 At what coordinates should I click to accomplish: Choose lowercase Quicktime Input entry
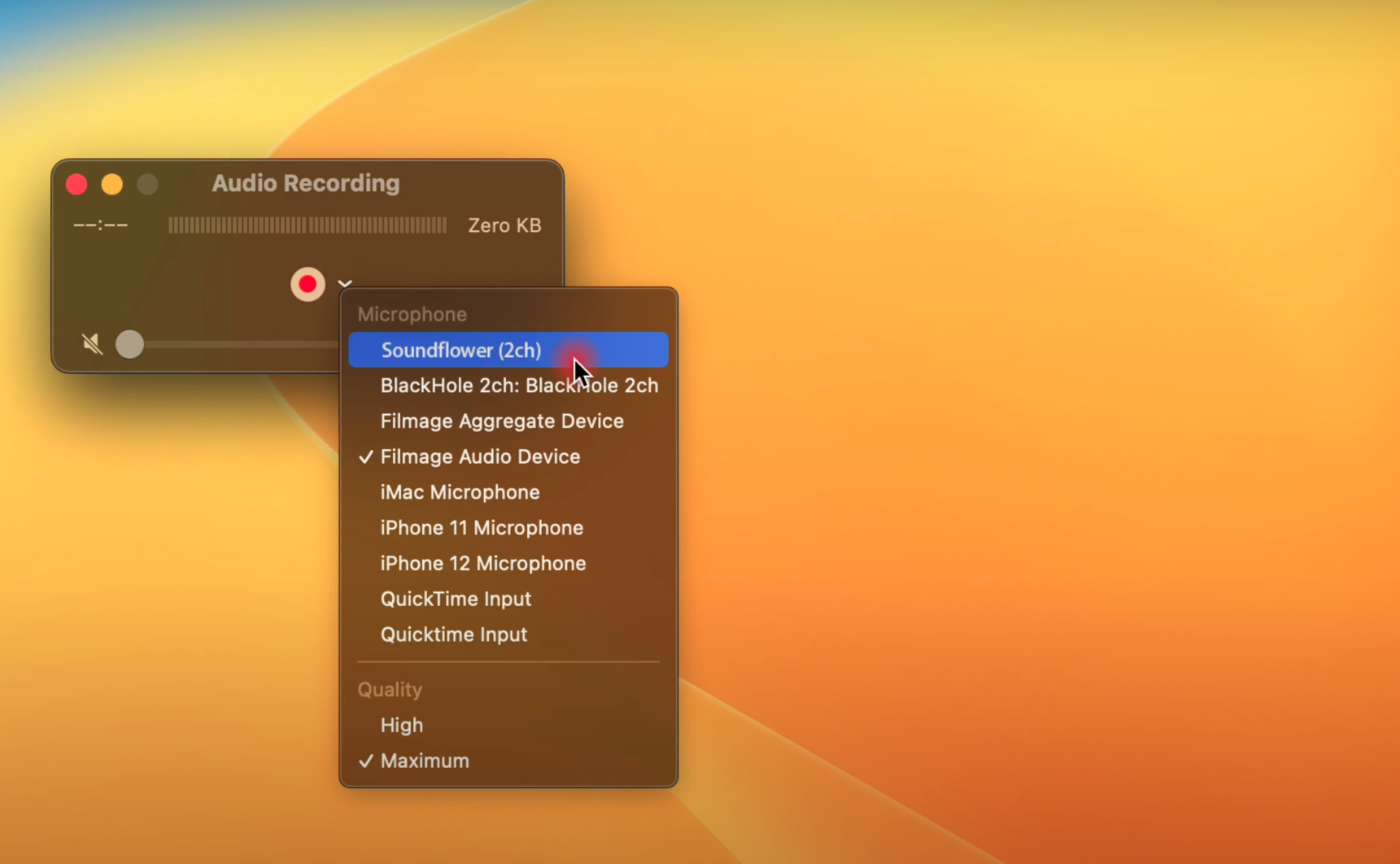pos(508,635)
